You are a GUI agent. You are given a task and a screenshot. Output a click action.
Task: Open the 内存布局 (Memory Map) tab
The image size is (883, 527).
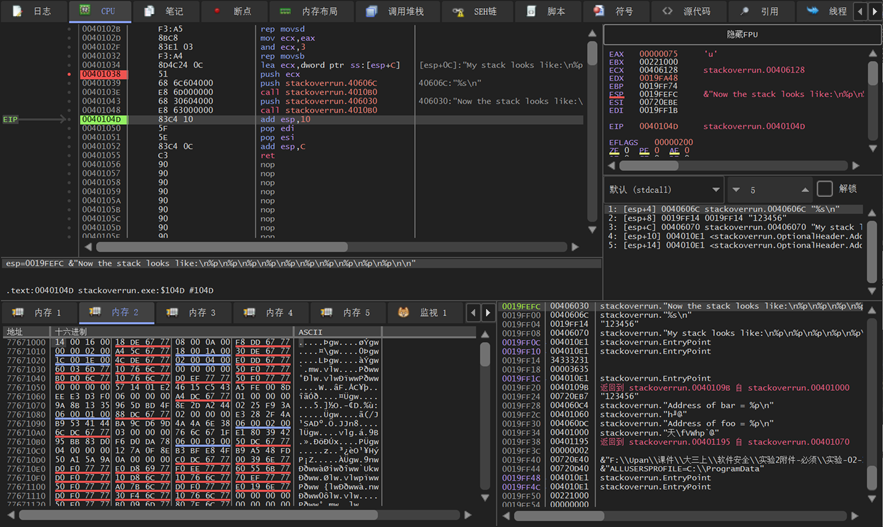click(310, 11)
